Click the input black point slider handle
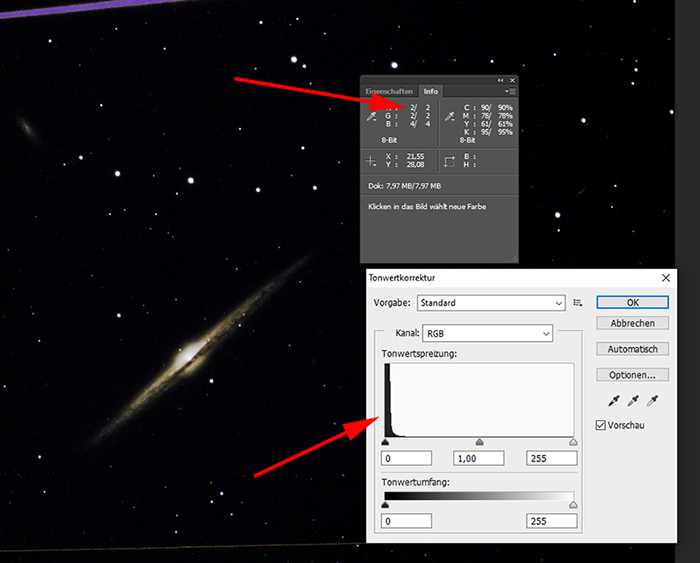This screenshot has width=700, height=563. pyautogui.click(x=385, y=442)
